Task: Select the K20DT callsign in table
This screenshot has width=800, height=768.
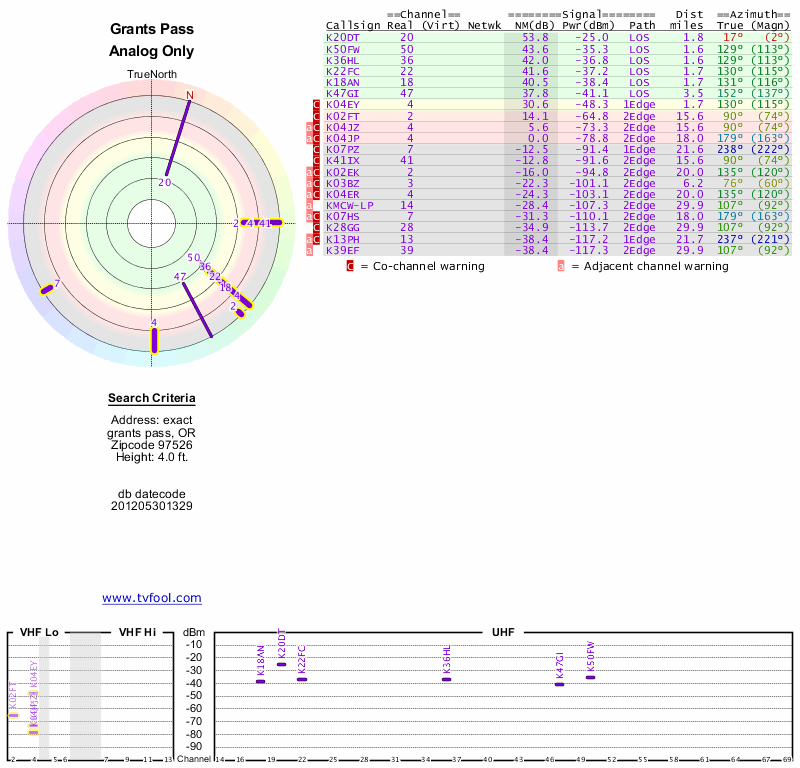Action: click(x=343, y=37)
